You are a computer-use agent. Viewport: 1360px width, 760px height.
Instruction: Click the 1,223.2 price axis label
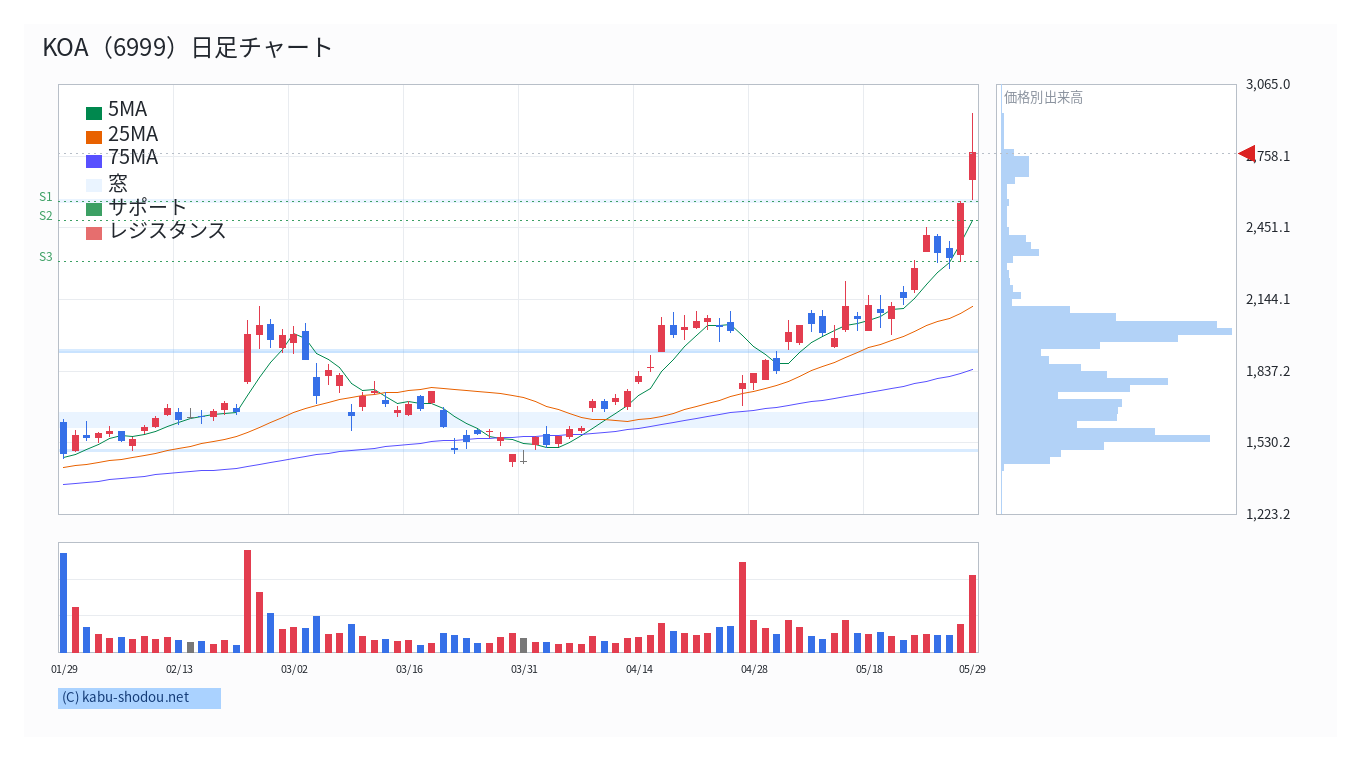(1268, 514)
